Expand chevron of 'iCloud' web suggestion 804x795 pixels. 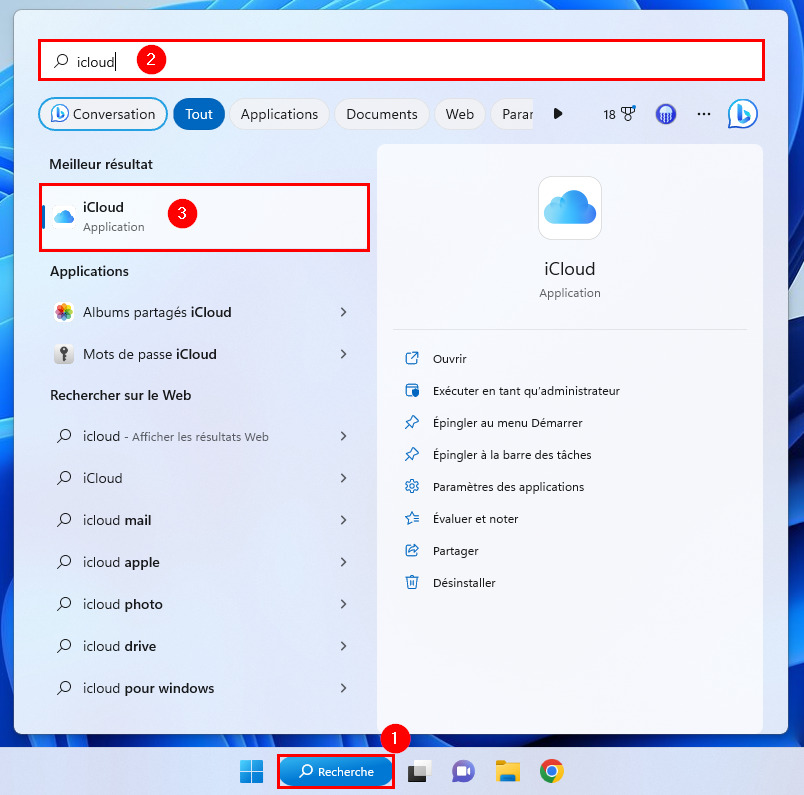(344, 478)
